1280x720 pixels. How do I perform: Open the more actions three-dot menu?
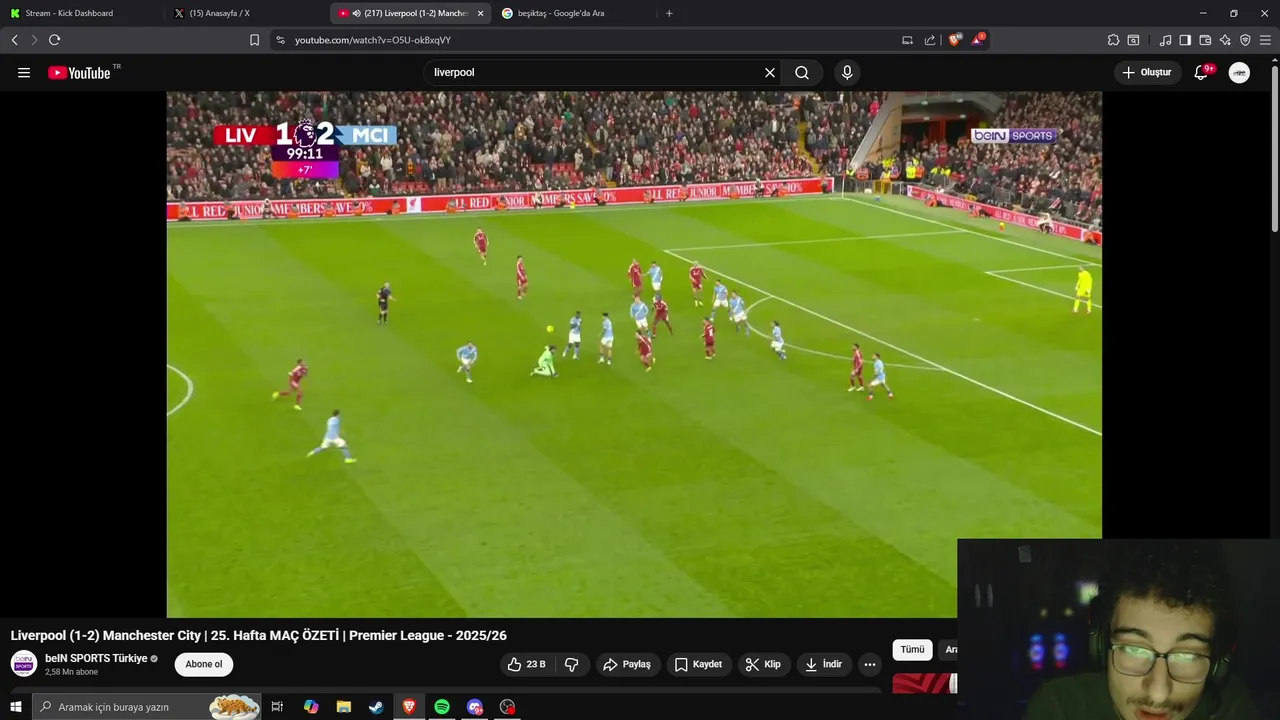tap(870, 664)
